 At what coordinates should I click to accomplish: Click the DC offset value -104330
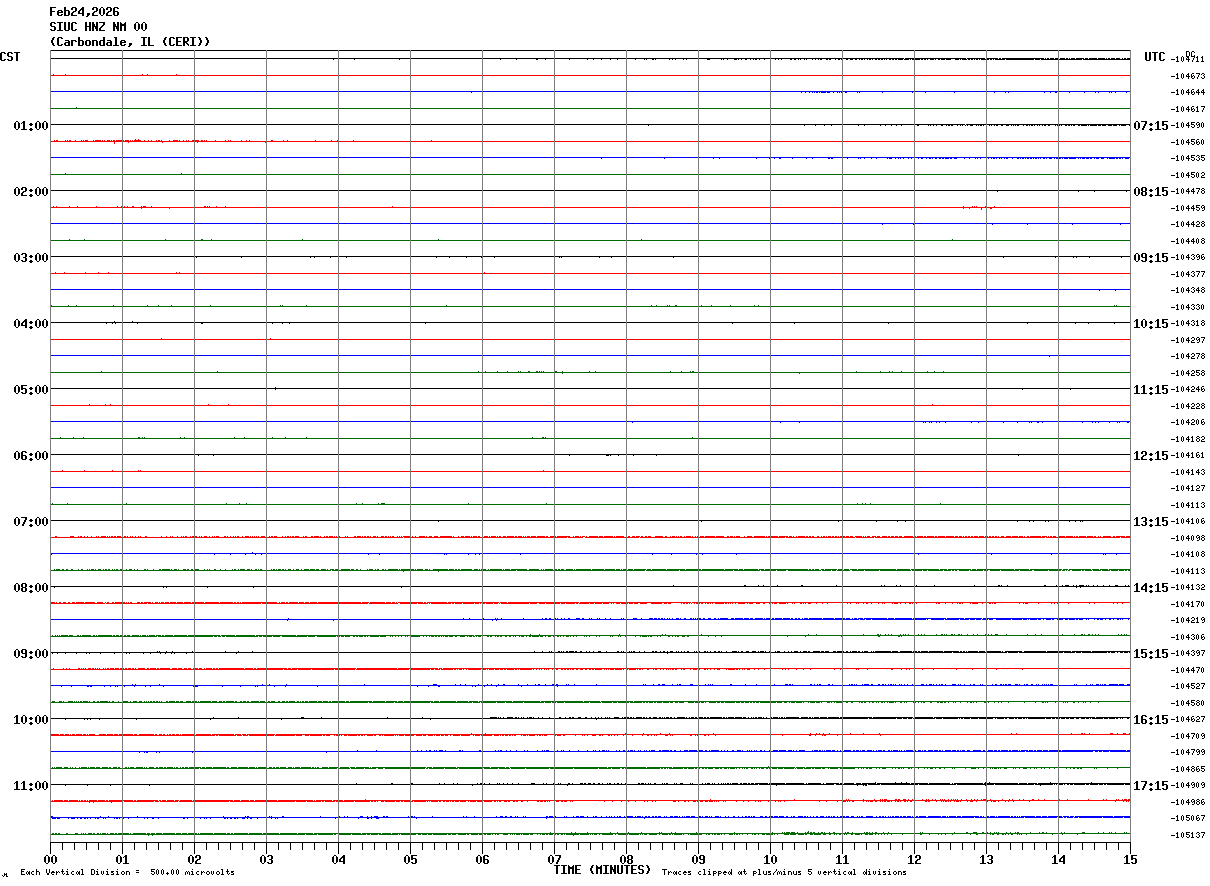tap(1188, 307)
